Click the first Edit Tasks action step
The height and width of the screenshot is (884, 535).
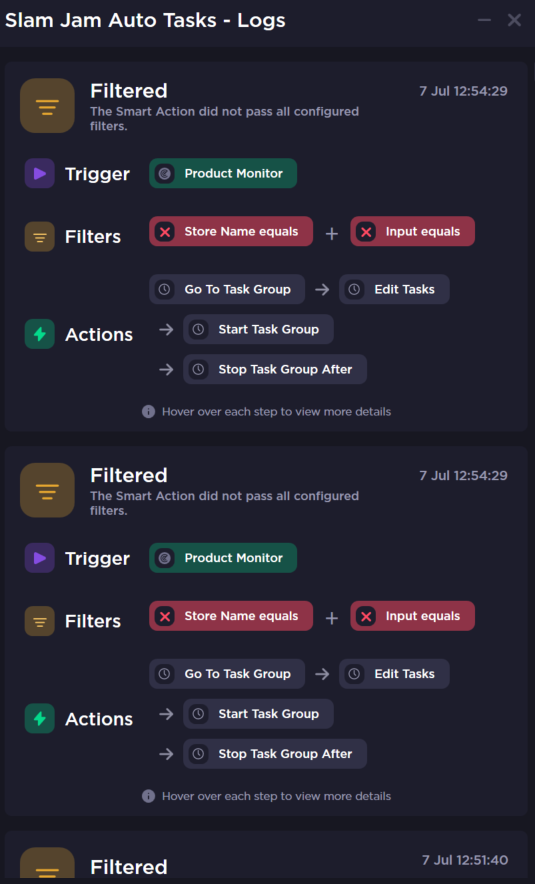394,289
